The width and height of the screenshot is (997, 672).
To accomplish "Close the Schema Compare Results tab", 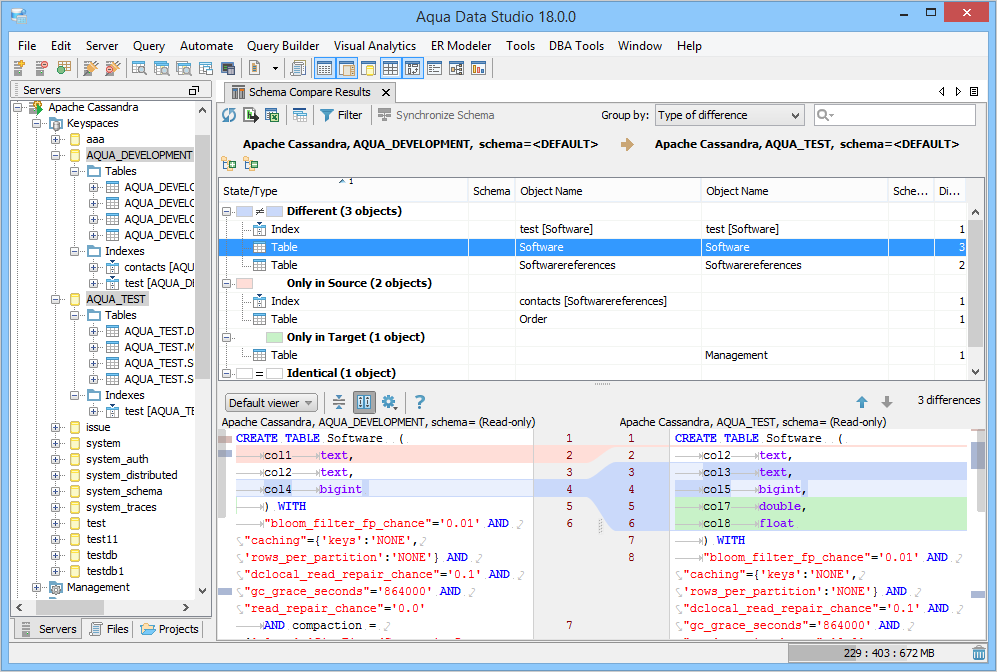I will (x=385, y=92).
